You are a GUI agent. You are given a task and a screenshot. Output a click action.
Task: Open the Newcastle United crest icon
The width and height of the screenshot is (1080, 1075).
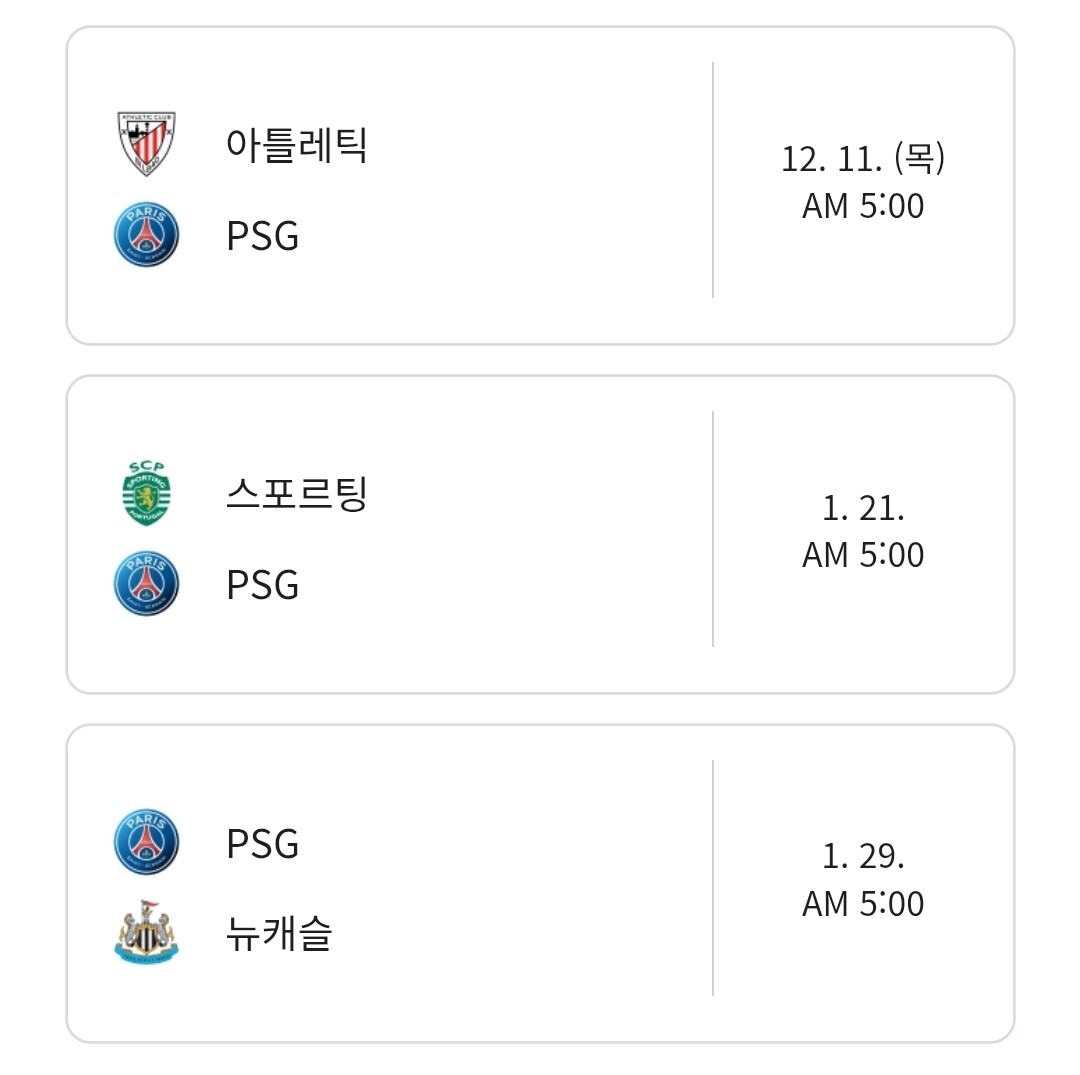point(146,933)
